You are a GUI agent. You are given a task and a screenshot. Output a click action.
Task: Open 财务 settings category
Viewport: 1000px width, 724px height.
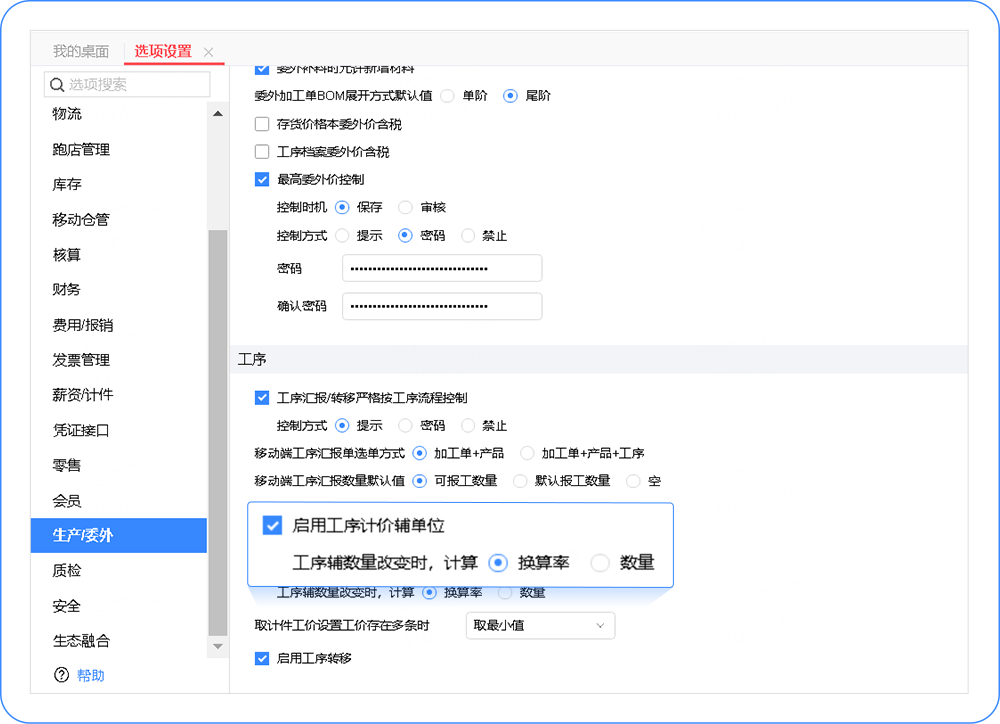point(67,290)
